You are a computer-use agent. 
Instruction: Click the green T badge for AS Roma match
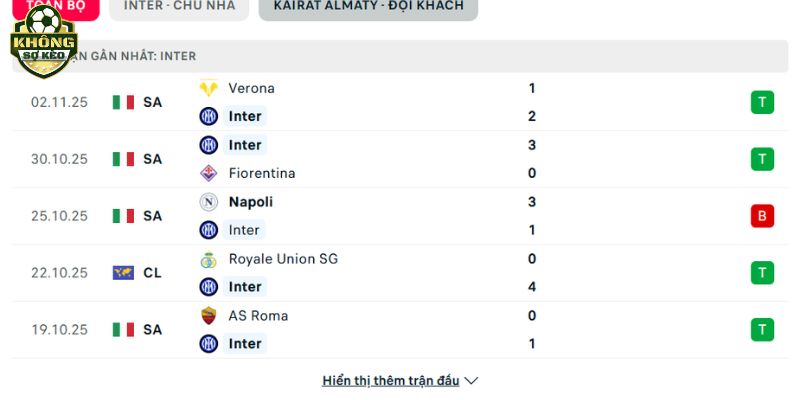pos(762,330)
